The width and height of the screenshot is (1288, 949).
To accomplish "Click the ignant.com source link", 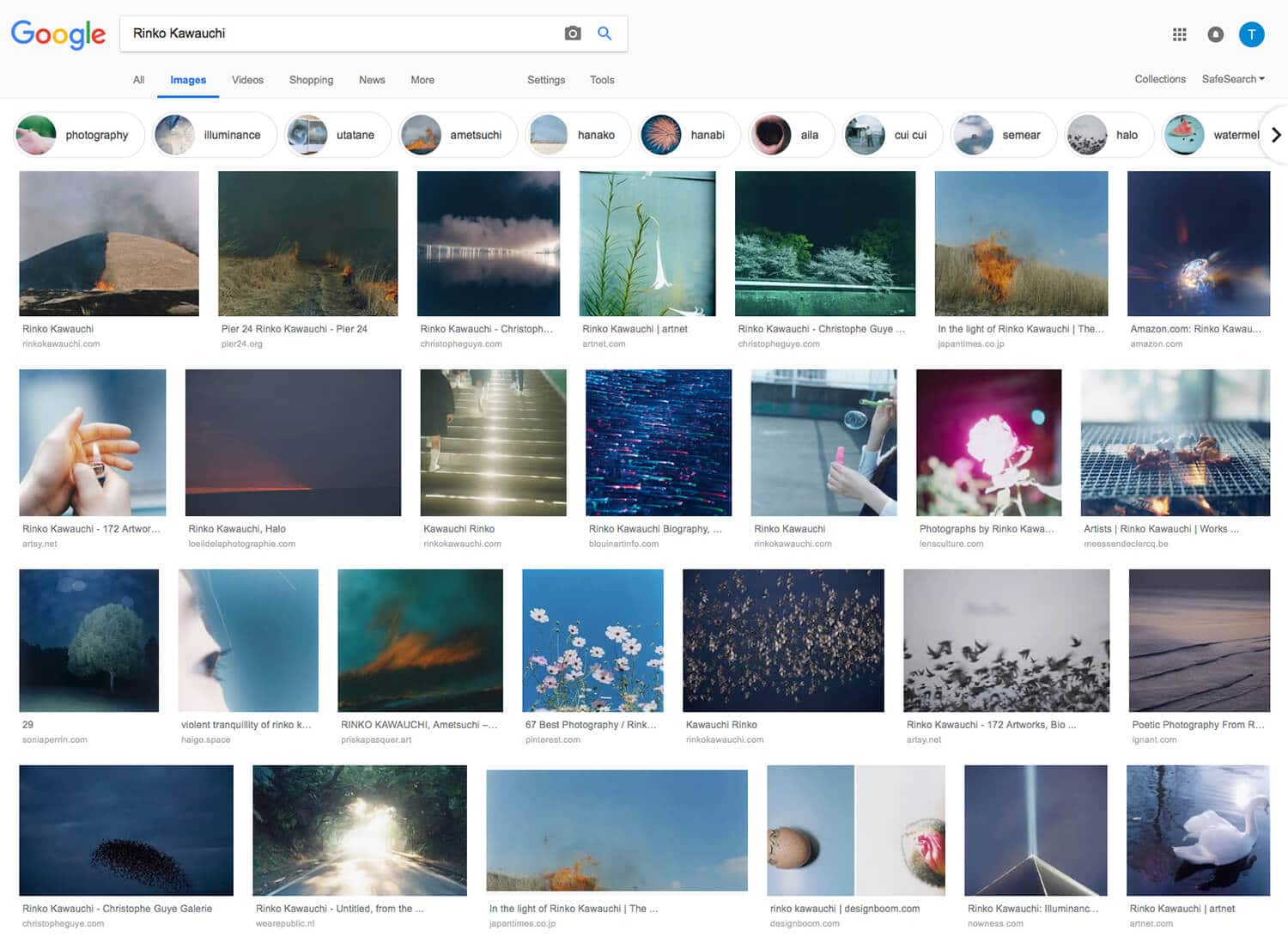I will pyautogui.click(x=1154, y=739).
